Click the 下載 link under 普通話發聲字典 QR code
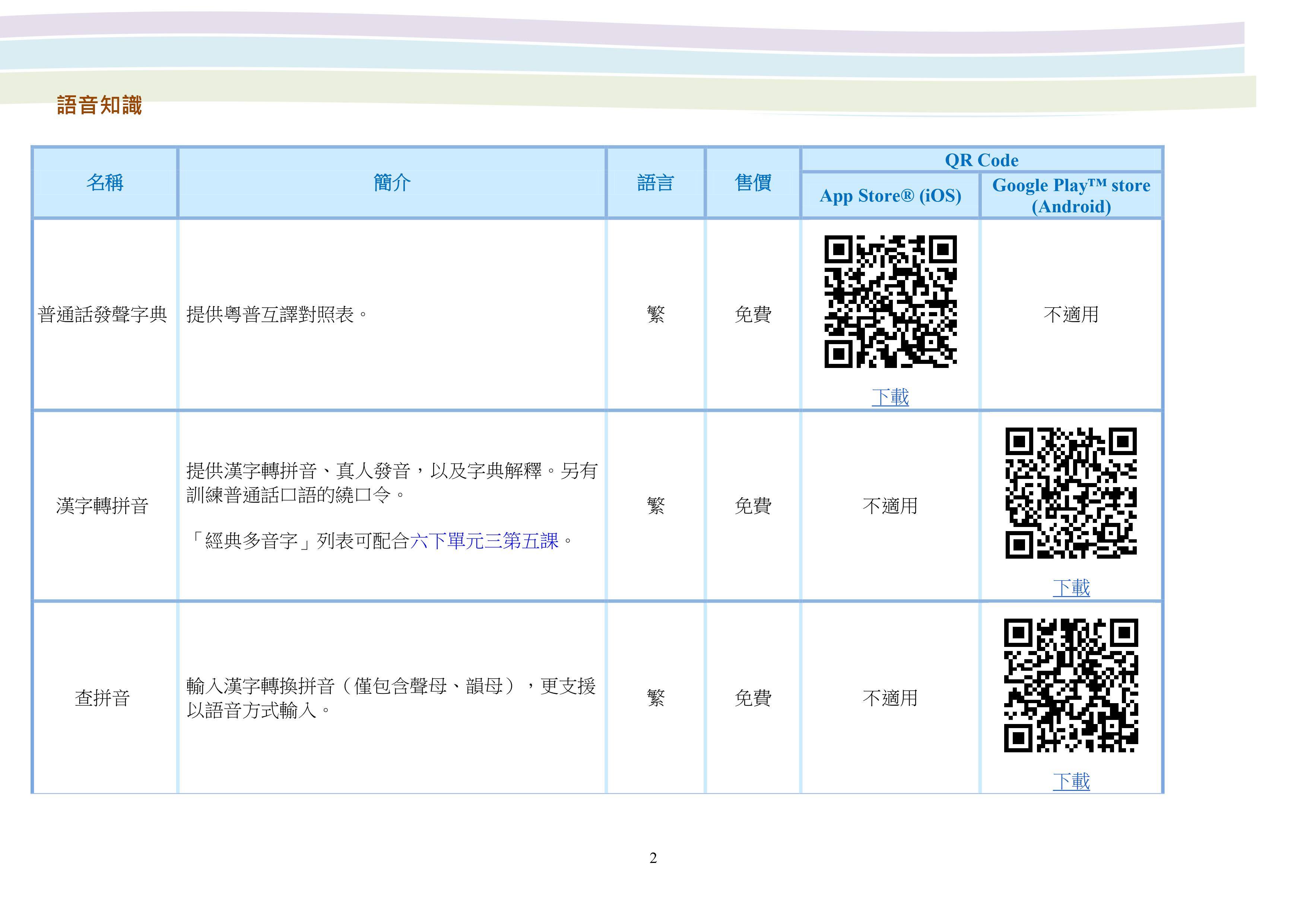The width and height of the screenshot is (1307, 924). (890, 397)
